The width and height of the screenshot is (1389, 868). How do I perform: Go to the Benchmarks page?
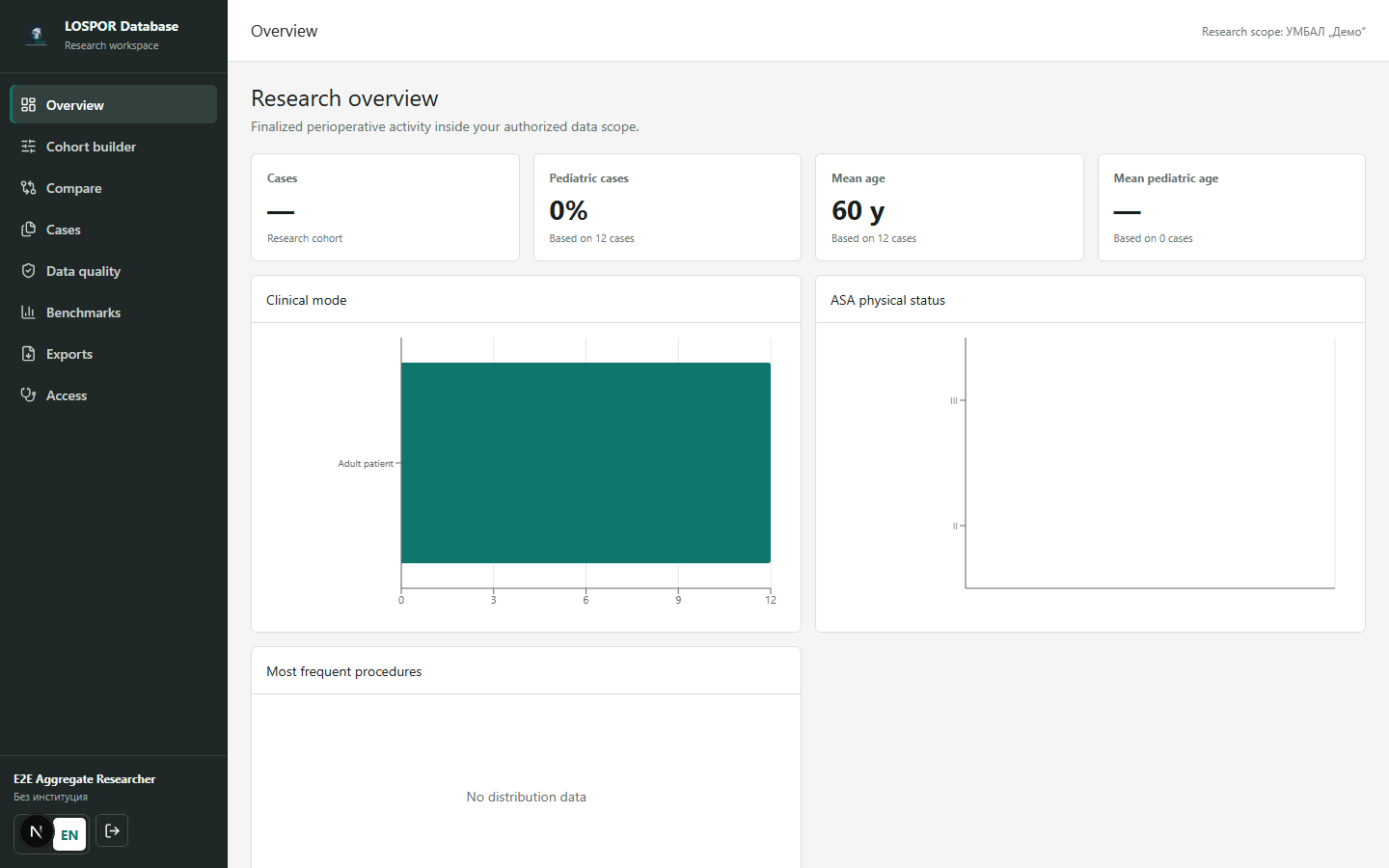(113, 312)
